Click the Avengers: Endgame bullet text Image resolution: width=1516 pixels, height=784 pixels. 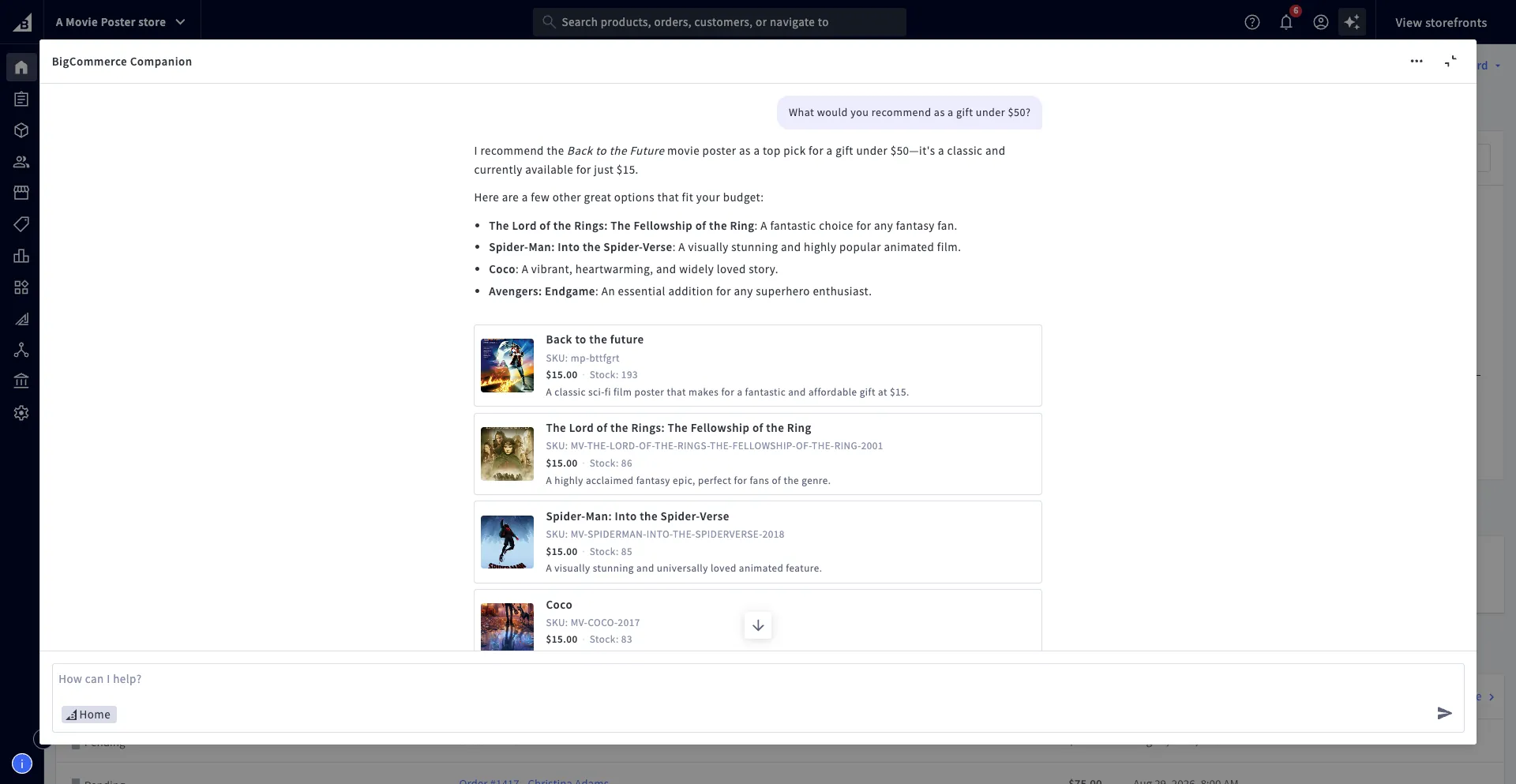point(680,291)
